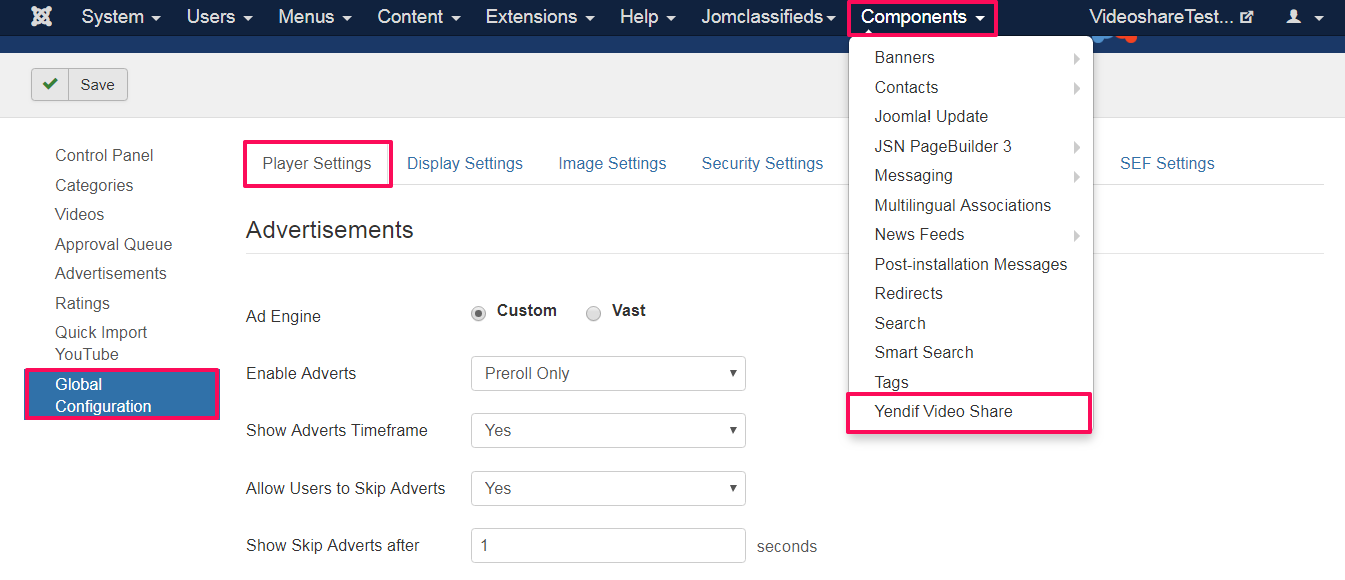Open Show Adverts Timeframe dropdown

click(608, 430)
